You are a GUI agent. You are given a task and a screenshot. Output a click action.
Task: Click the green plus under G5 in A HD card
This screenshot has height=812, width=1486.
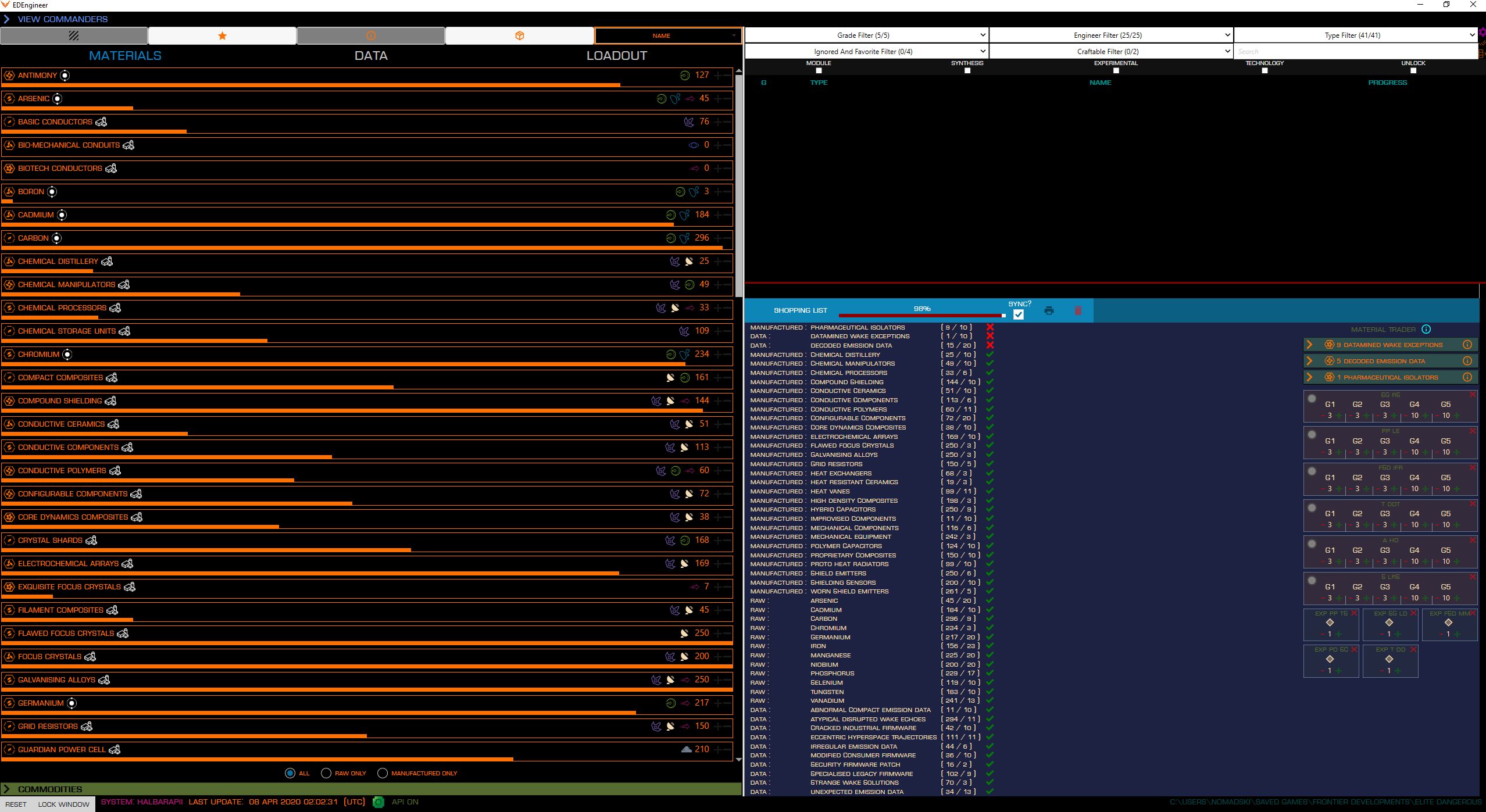tap(1457, 561)
